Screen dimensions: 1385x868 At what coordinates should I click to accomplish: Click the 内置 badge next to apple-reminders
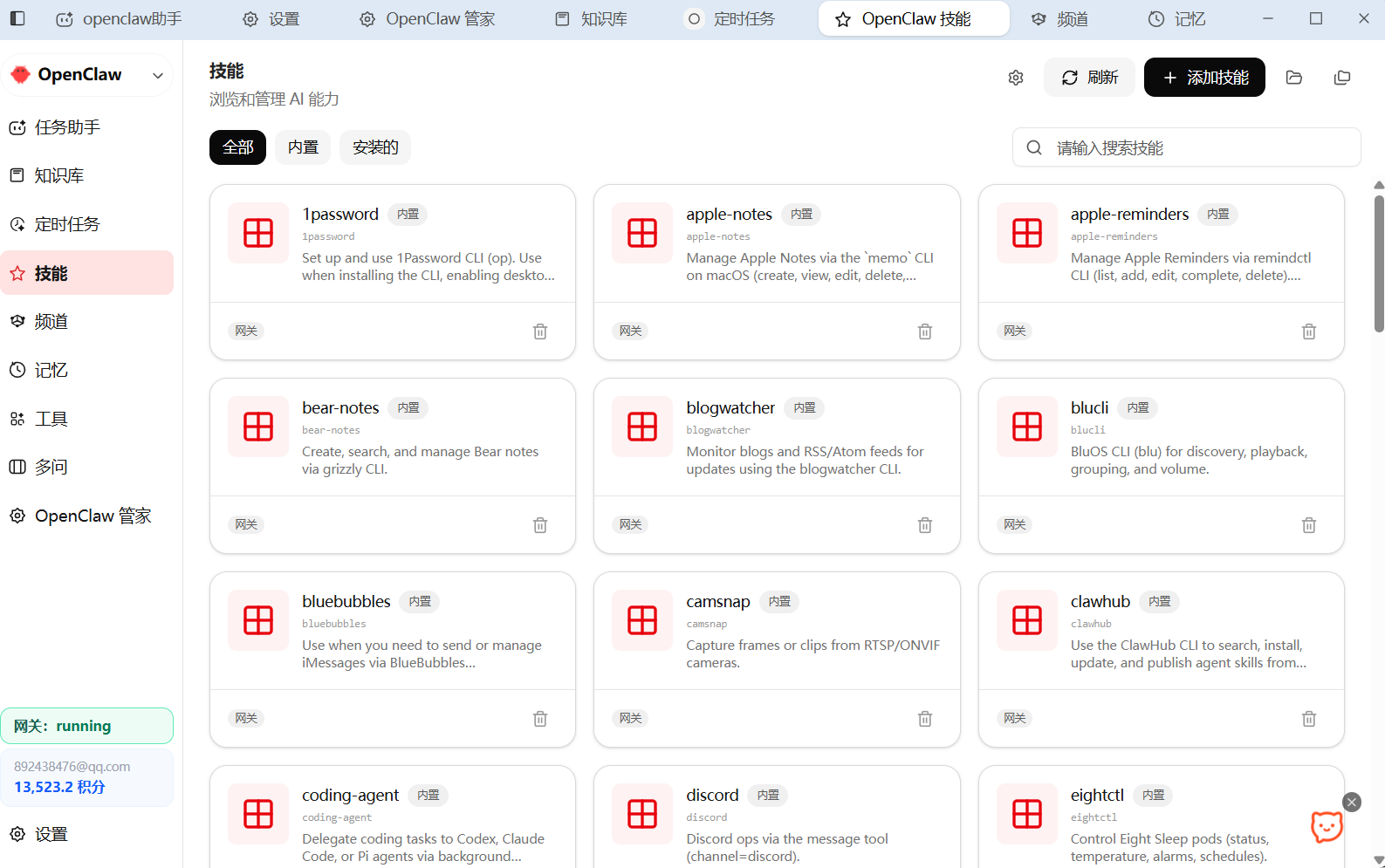point(1217,214)
